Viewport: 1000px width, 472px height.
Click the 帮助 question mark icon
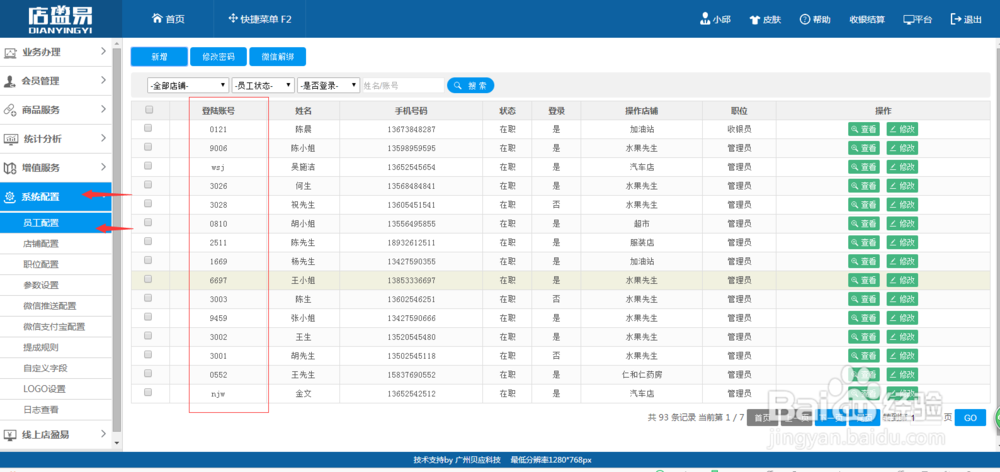805,20
